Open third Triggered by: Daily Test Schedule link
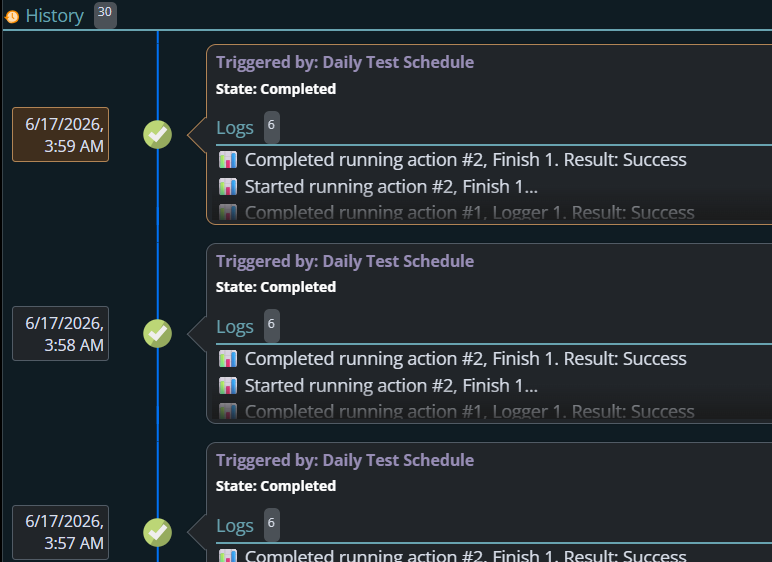Image resolution: width=772 pixels, height=562 pixels. (345, 460)
